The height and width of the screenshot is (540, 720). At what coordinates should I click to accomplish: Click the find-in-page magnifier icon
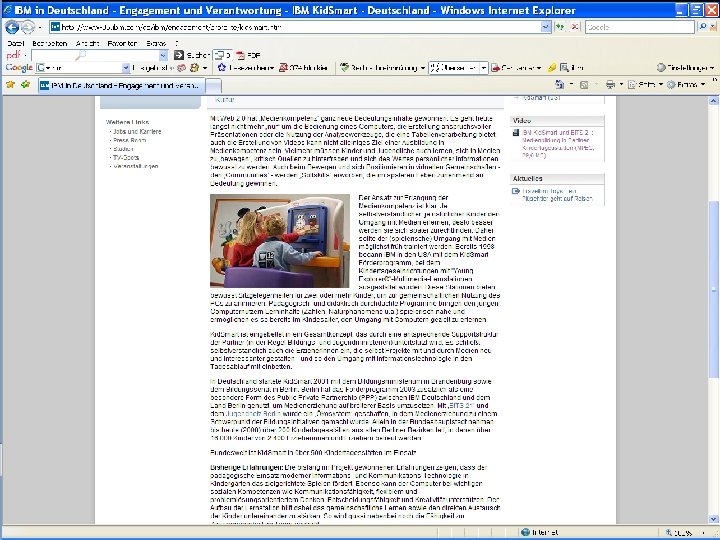(x=564, y=68)
